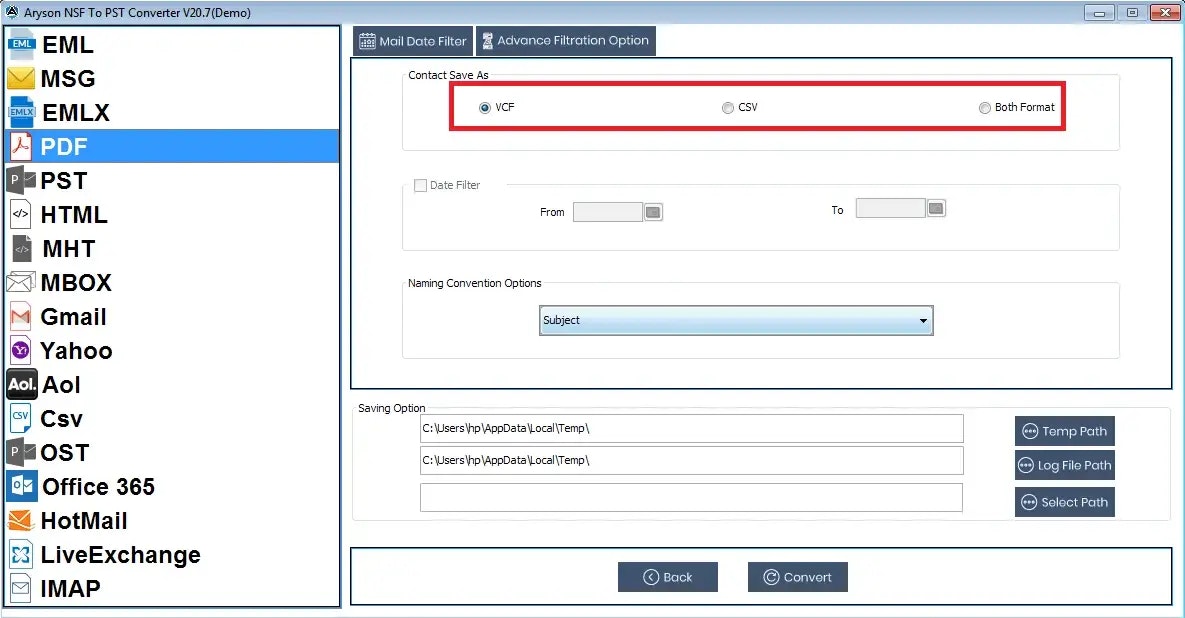Click the MHT file icon

click(x=22, y=248)
